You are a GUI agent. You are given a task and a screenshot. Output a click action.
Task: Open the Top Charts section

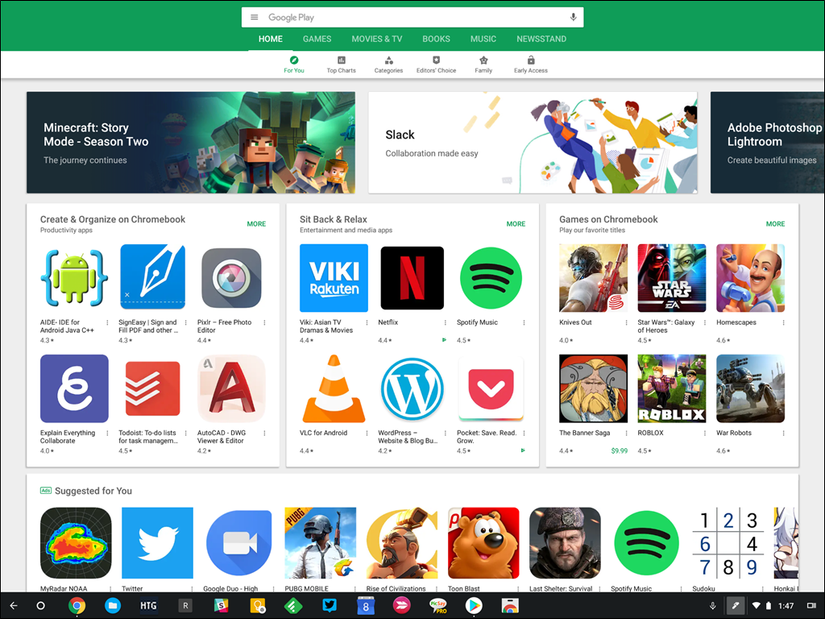341,64
